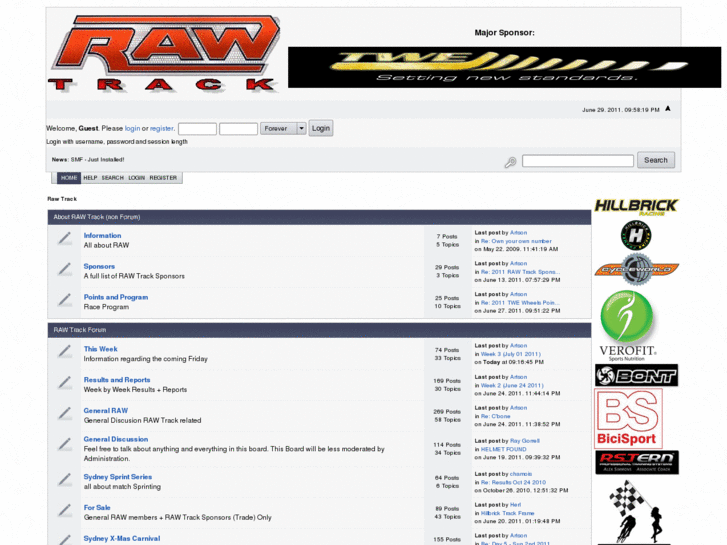Click the pencil icon beside Sydney Sprint Series
Screen dimensions: 727x545
tap(65, 480)
